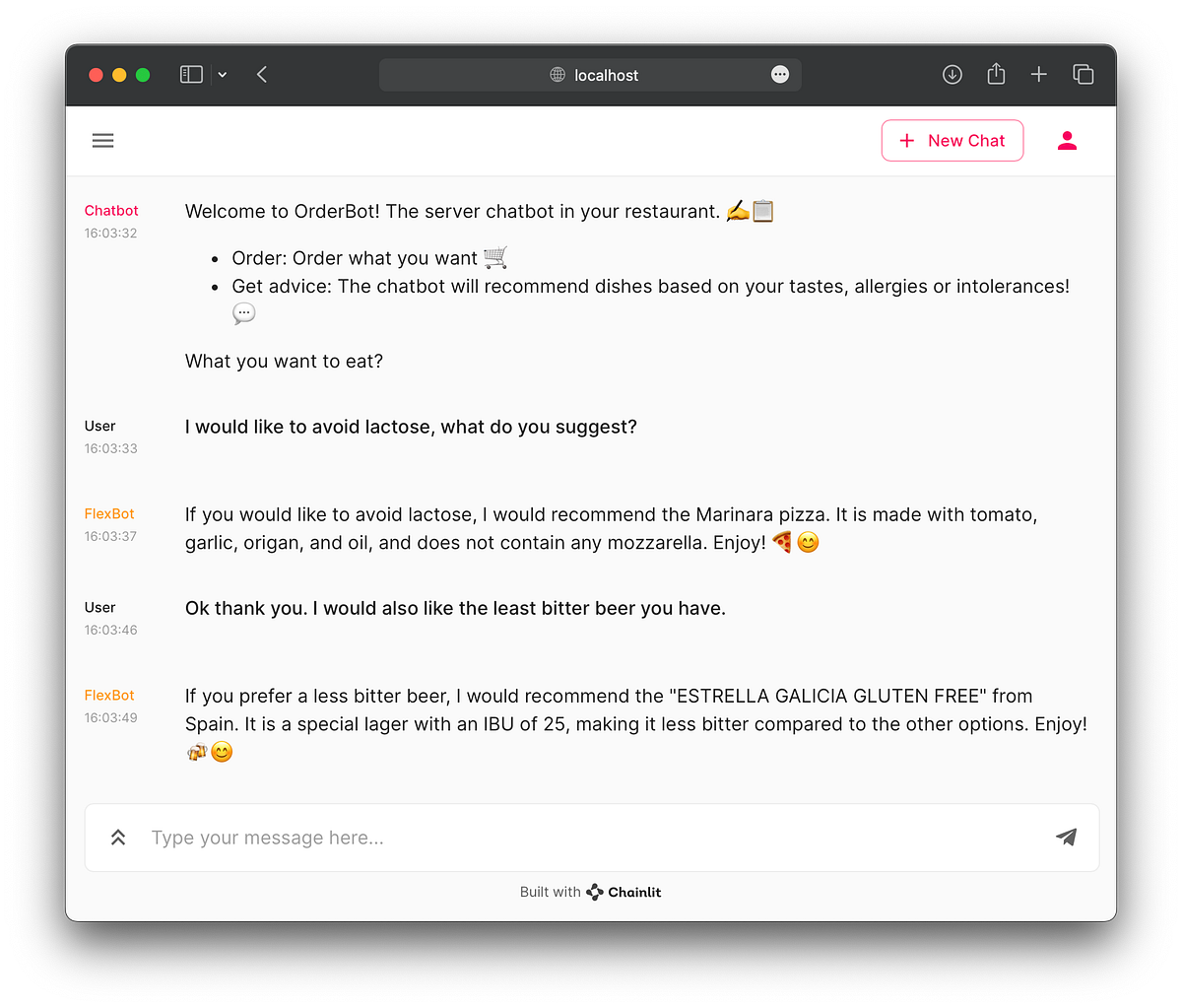Click the Type your message here input field
Image resolution: width=1182 pixels, height=1008 pixels.
394,837
